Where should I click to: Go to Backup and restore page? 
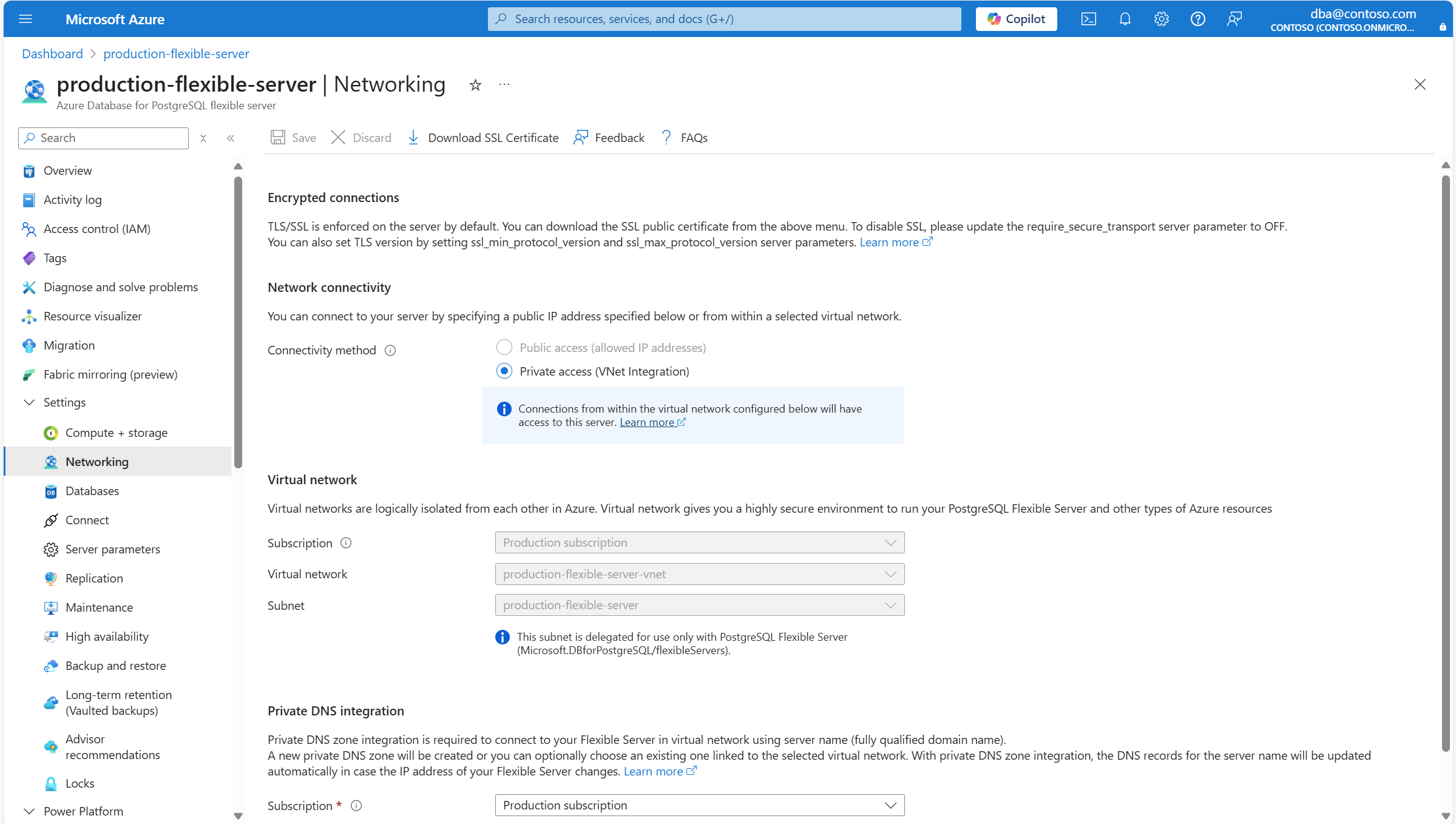click(115, 666)
